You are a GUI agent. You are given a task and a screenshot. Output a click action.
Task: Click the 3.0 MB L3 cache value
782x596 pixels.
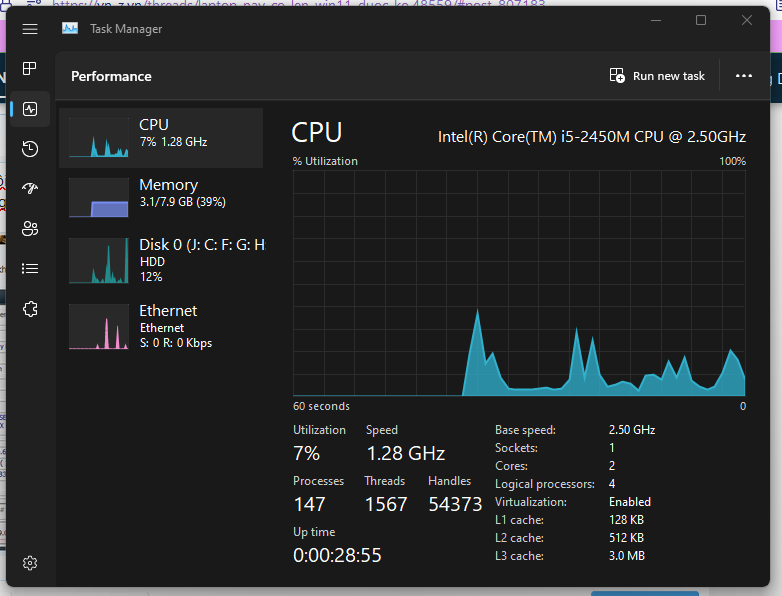pyautogui.click(x=627, y=556)
